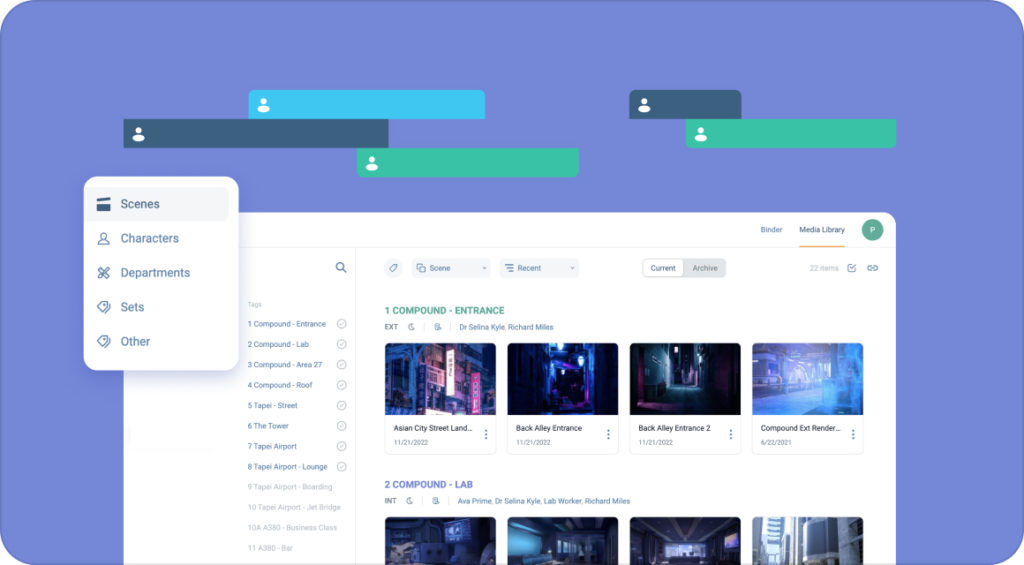Open the three-dot menu for Compound Ext Render
This screenshot has width=1024, height=565.
click(853, 434)
